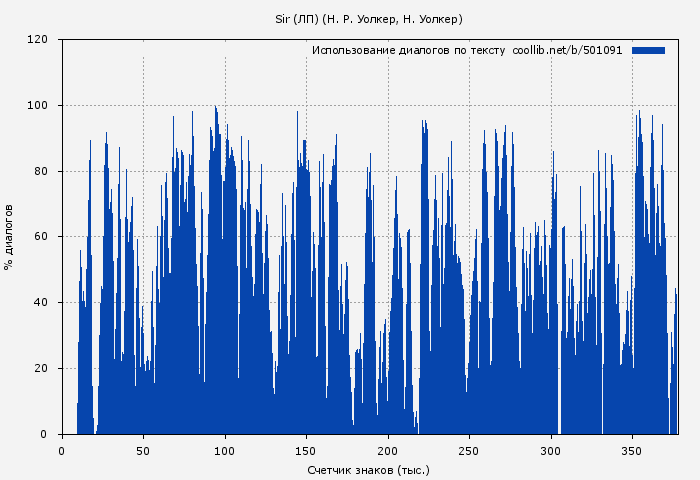Screen dimensions: 700x480
Task: Click the x-axis tick label 150
Action: tap(306, 450)
